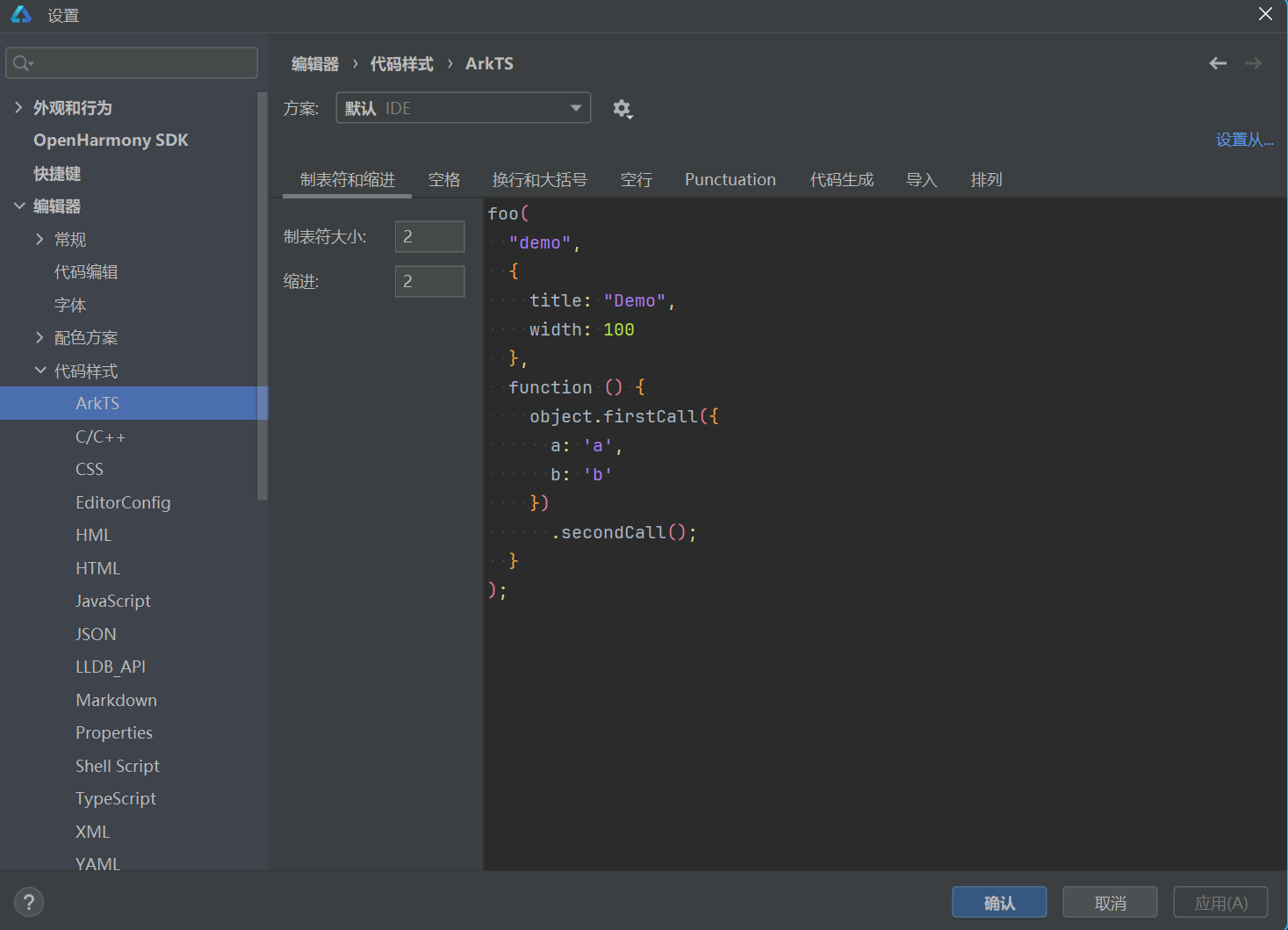
Task: Open the 空行 tab
Action: pos(637,180)
